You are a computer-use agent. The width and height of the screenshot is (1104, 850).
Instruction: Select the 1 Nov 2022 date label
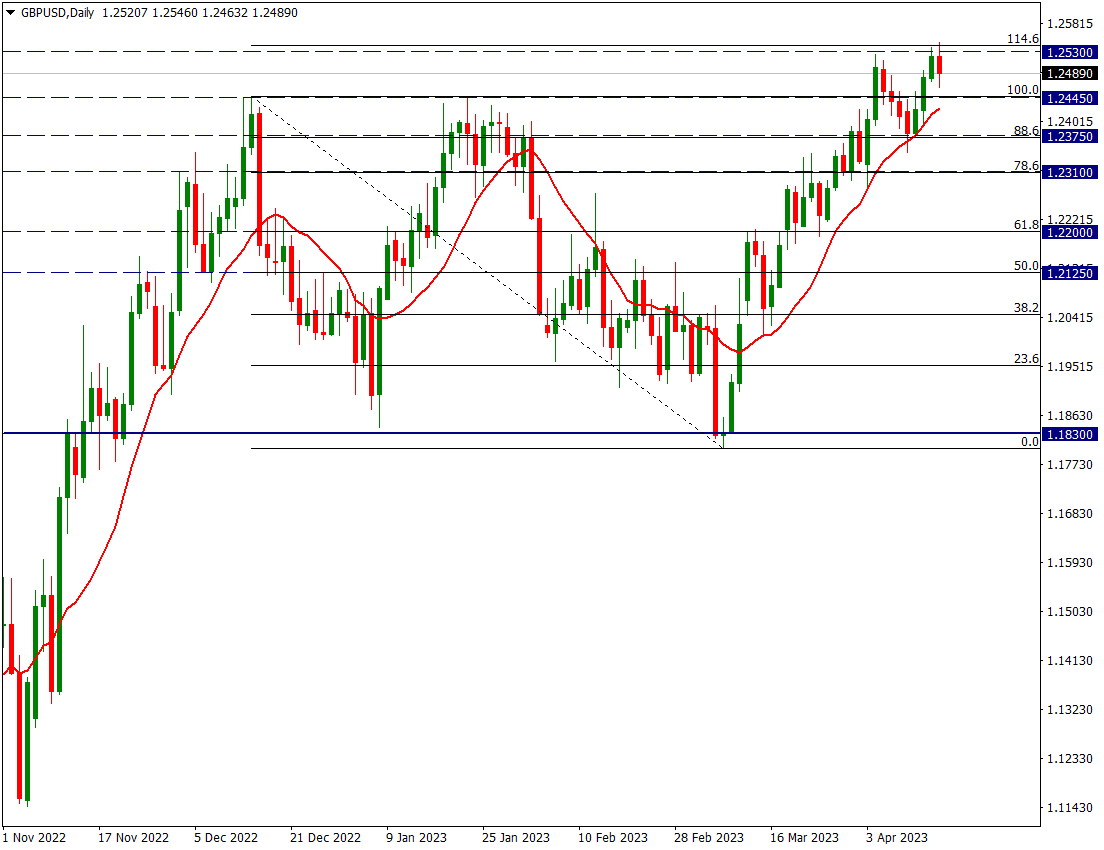pos(34,837)
